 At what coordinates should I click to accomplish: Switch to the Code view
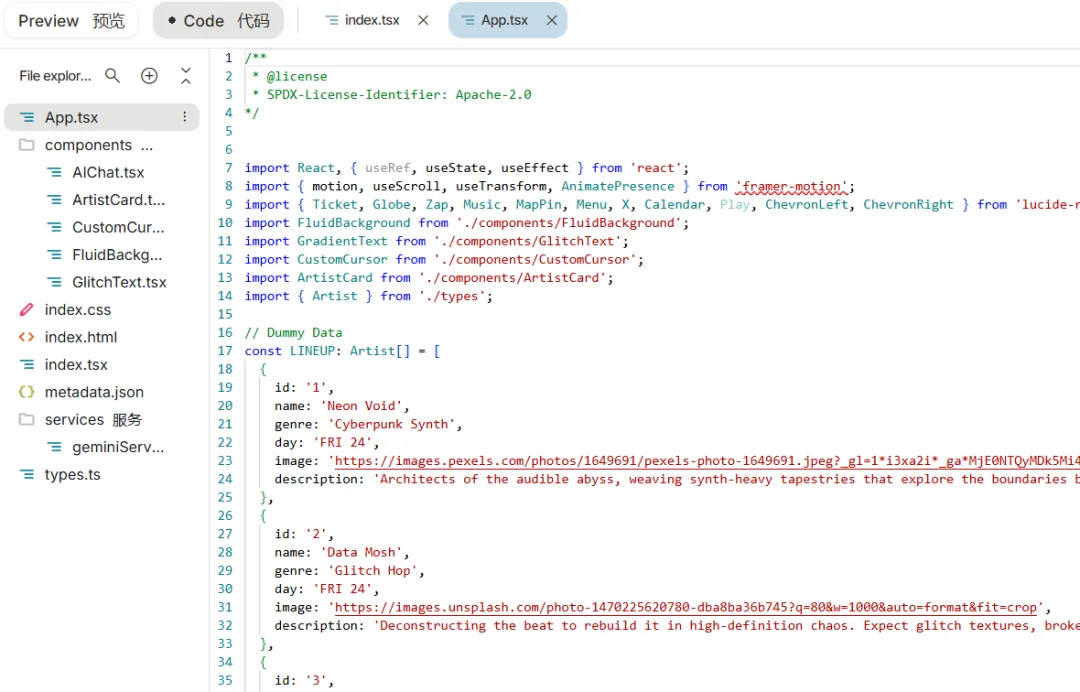218,21
